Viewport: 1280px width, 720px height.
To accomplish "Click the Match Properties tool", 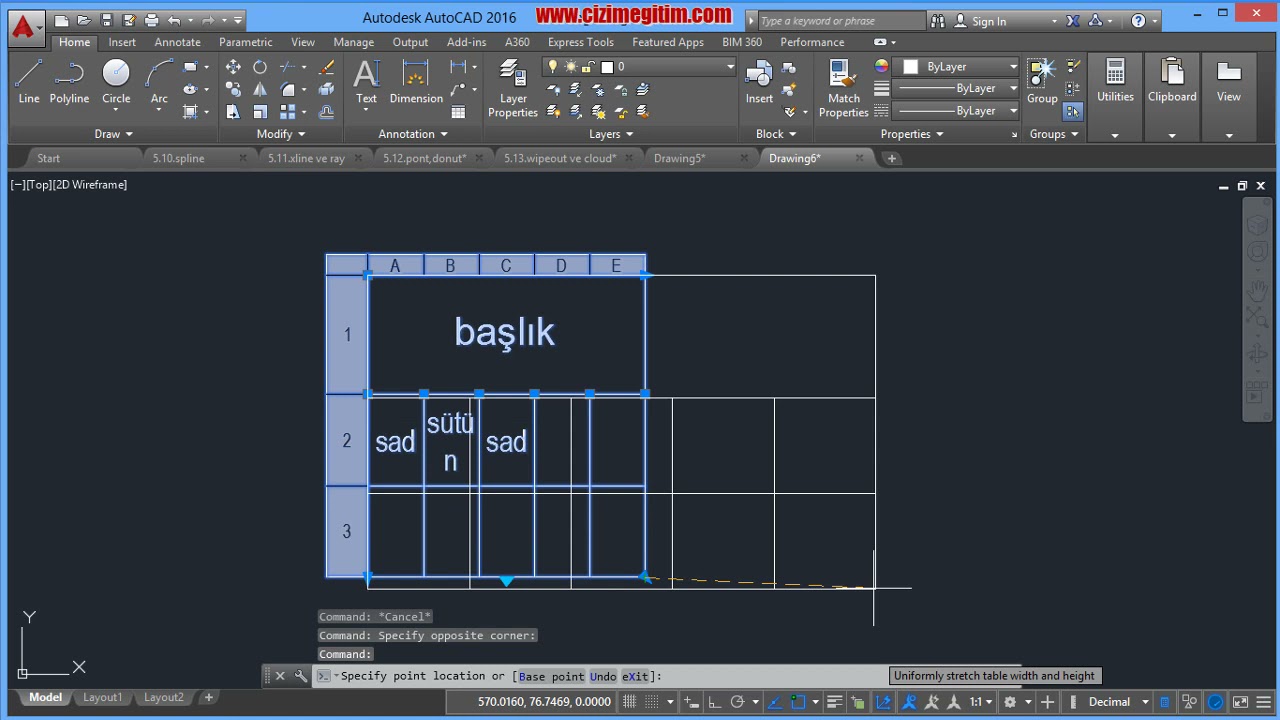I will coord(844,88).
